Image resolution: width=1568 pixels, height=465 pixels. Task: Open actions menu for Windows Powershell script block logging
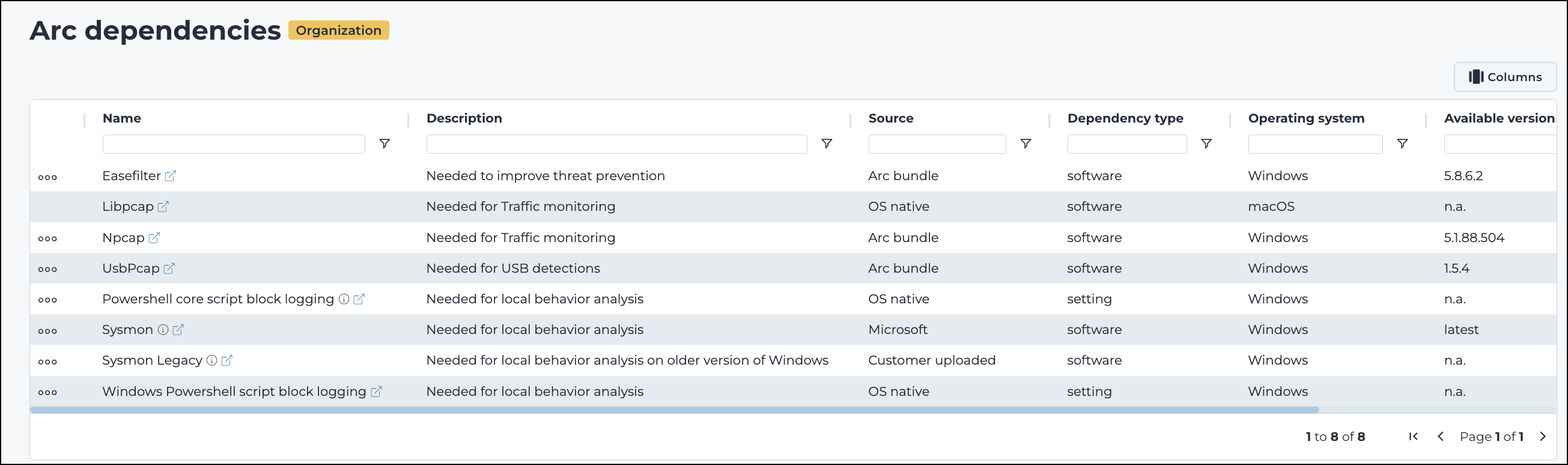47,392
